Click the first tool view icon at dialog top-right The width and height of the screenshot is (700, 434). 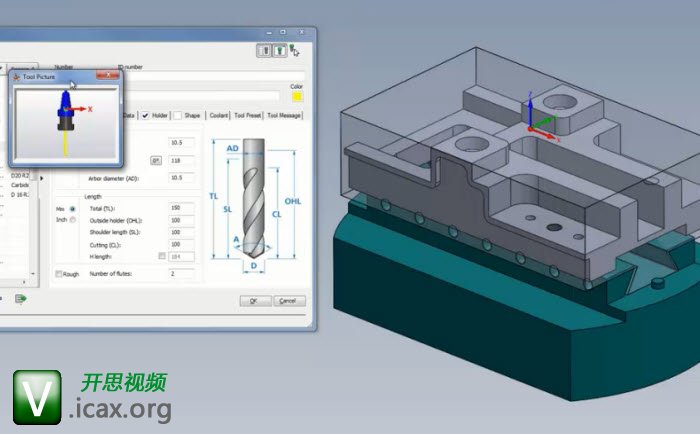coord(264,51)
